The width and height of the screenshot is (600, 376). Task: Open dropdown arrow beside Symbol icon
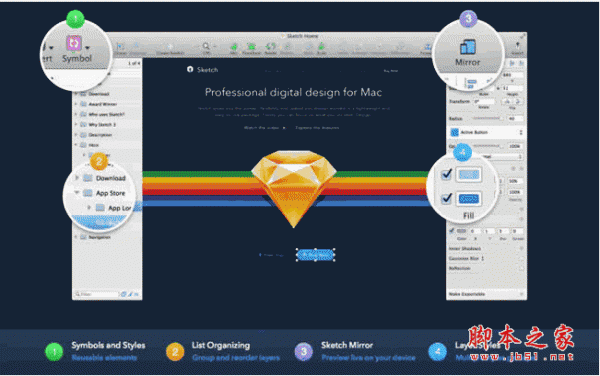pos(88,48)
